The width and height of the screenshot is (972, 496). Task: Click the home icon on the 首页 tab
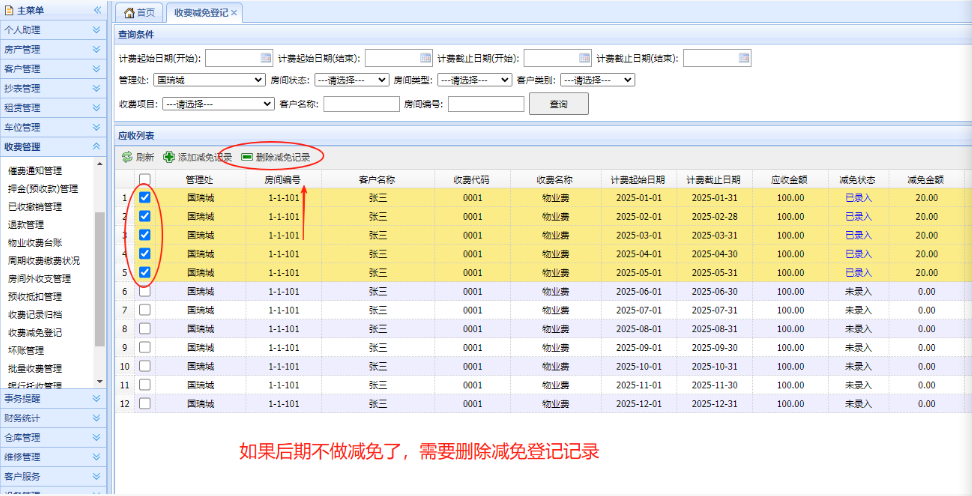(129, 12)
